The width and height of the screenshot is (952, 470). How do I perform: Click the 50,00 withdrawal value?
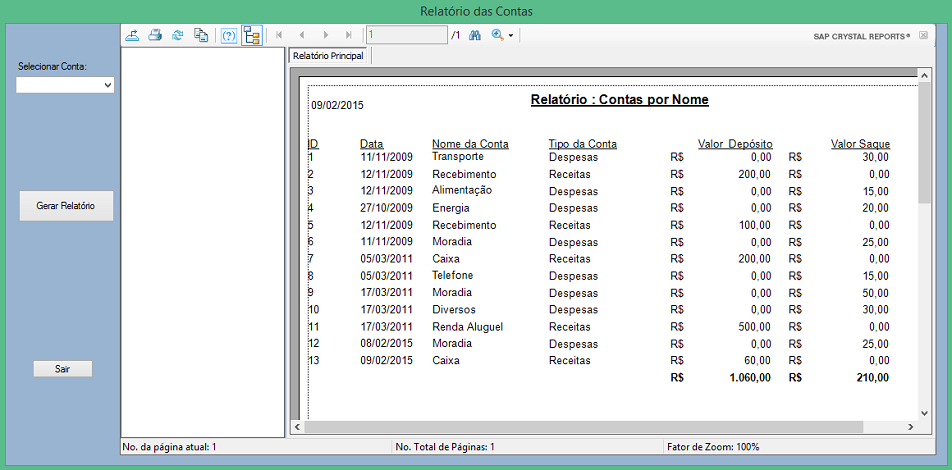(876, 293)
